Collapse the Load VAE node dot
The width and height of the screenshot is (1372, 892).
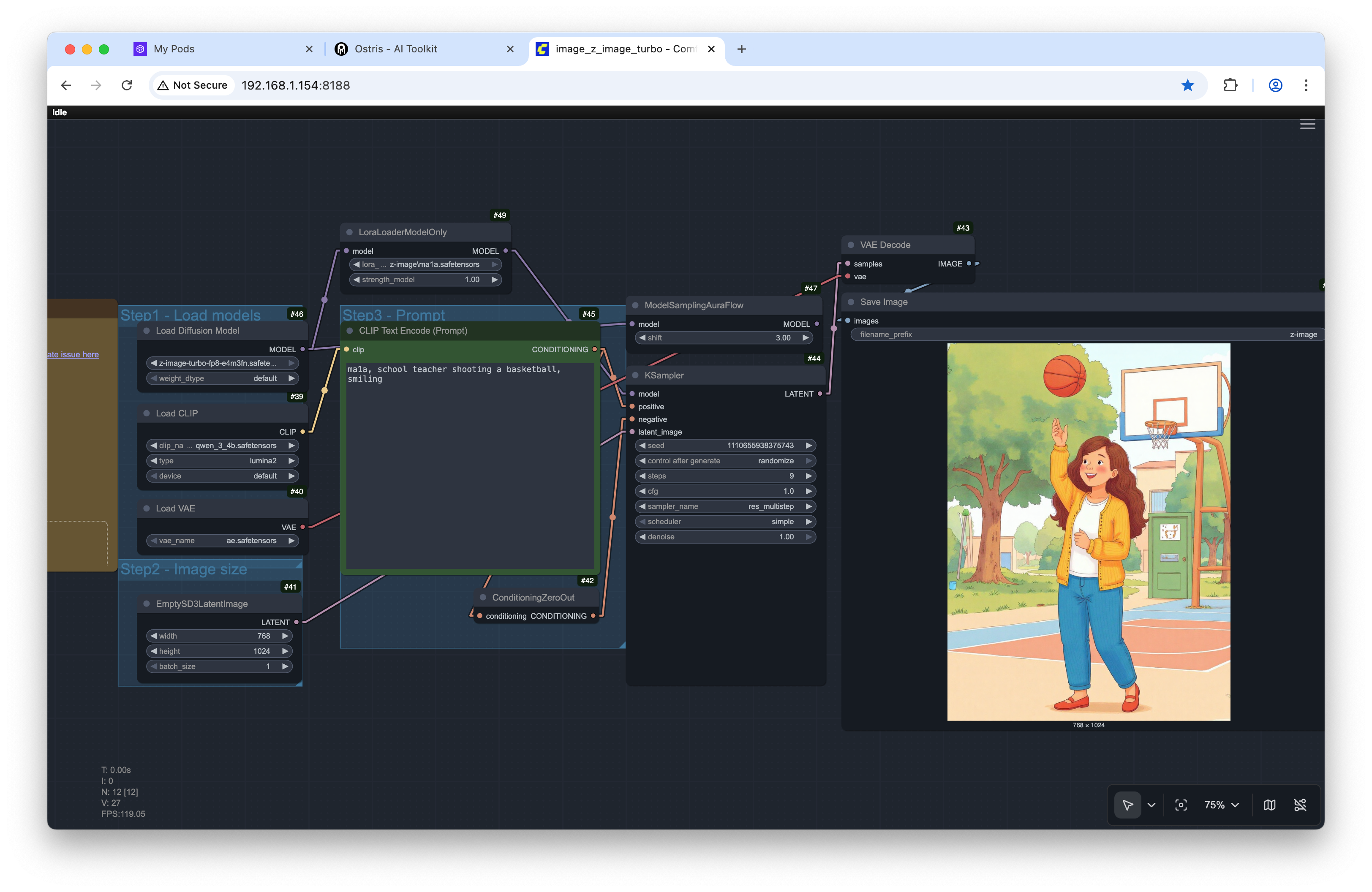[x=147, y=508]
